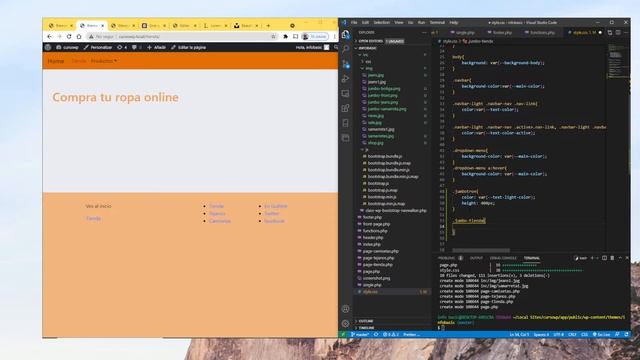Click Editar la página in WordPress admin bar
This screenshot has width=640, height=360.
[189, 47]
